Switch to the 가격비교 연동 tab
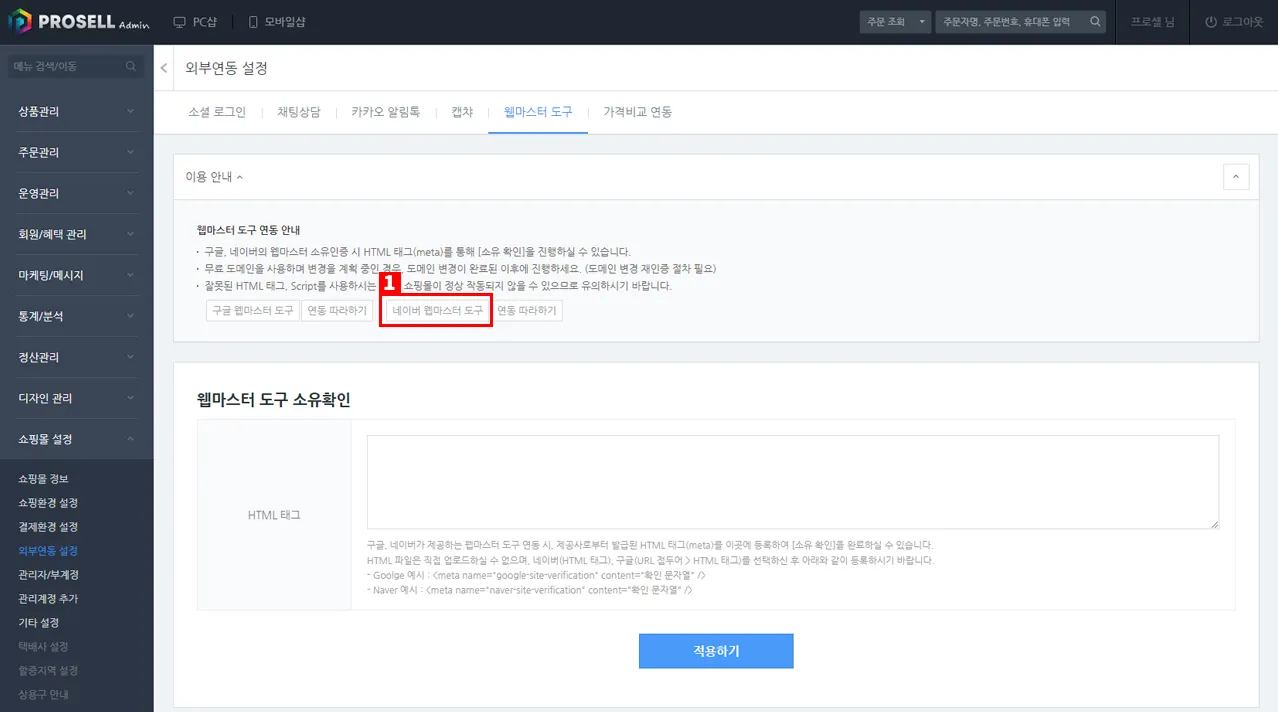The image size is (1278, 712). pos(638,112)
